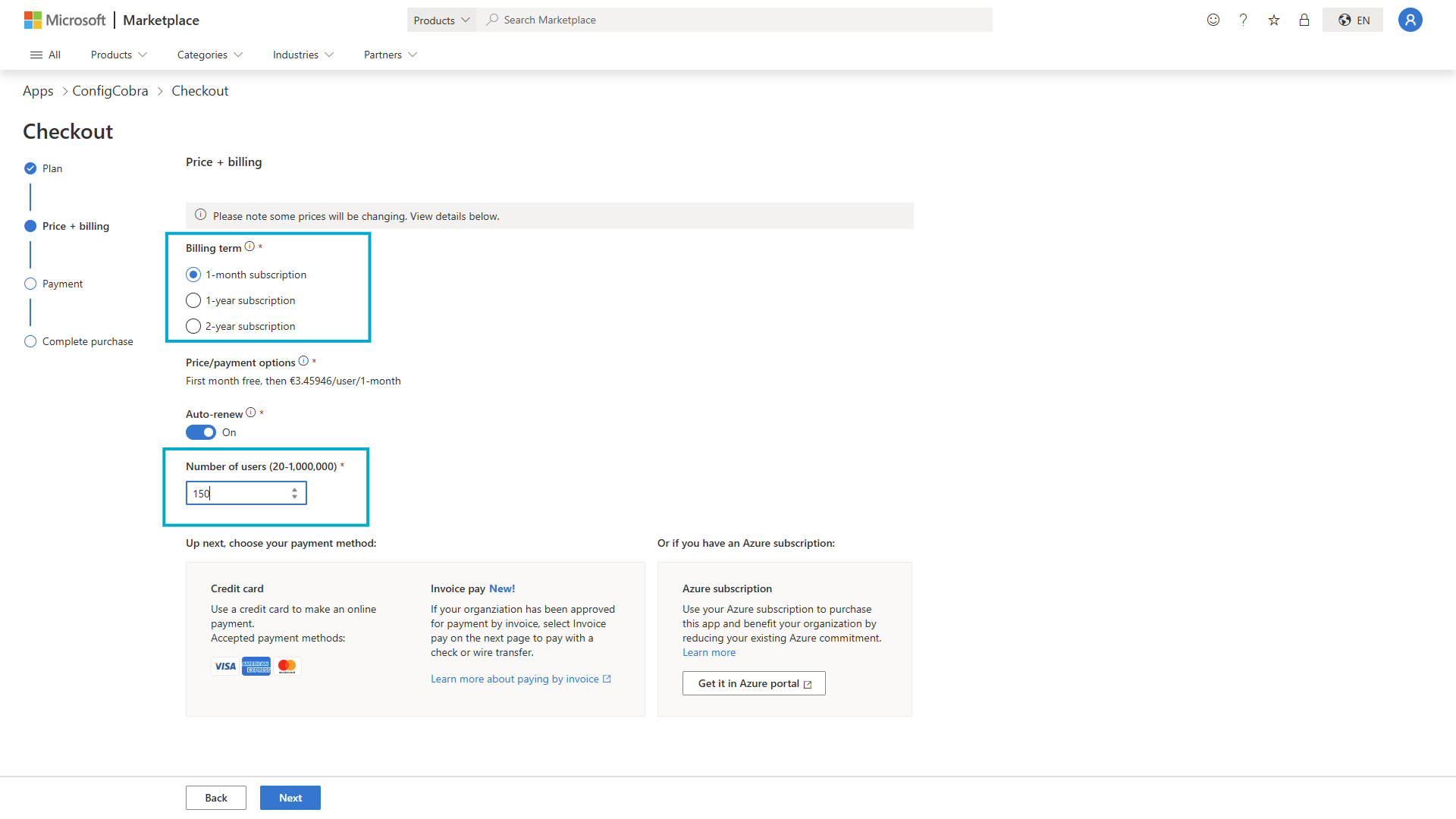Image resolution: width=1456 pixels, height=819 pixels.
Task: Turn off the Auto-renew toggle
Action: [x=201, y=432]
